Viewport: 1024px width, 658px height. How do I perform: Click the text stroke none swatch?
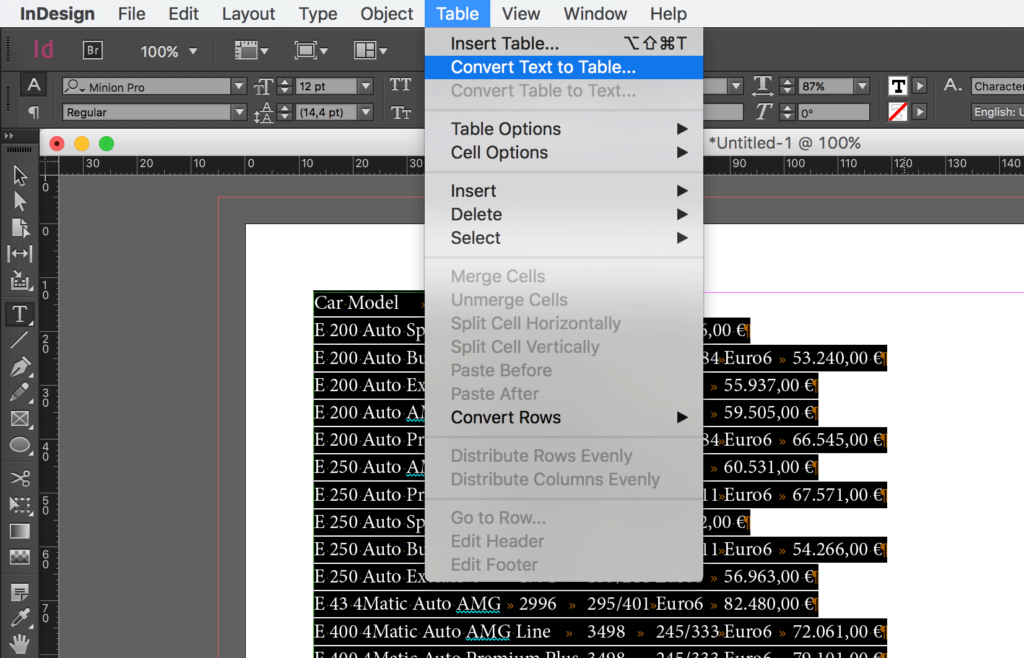click(897, 112)
